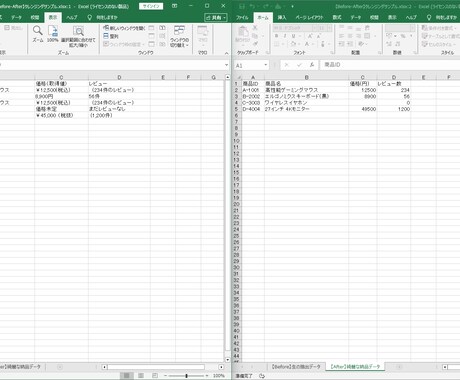Viewport: 460px width, 380px height.
Task: Open the 条件付き書式 conditional formatting menu
Action: click(438, 28)
